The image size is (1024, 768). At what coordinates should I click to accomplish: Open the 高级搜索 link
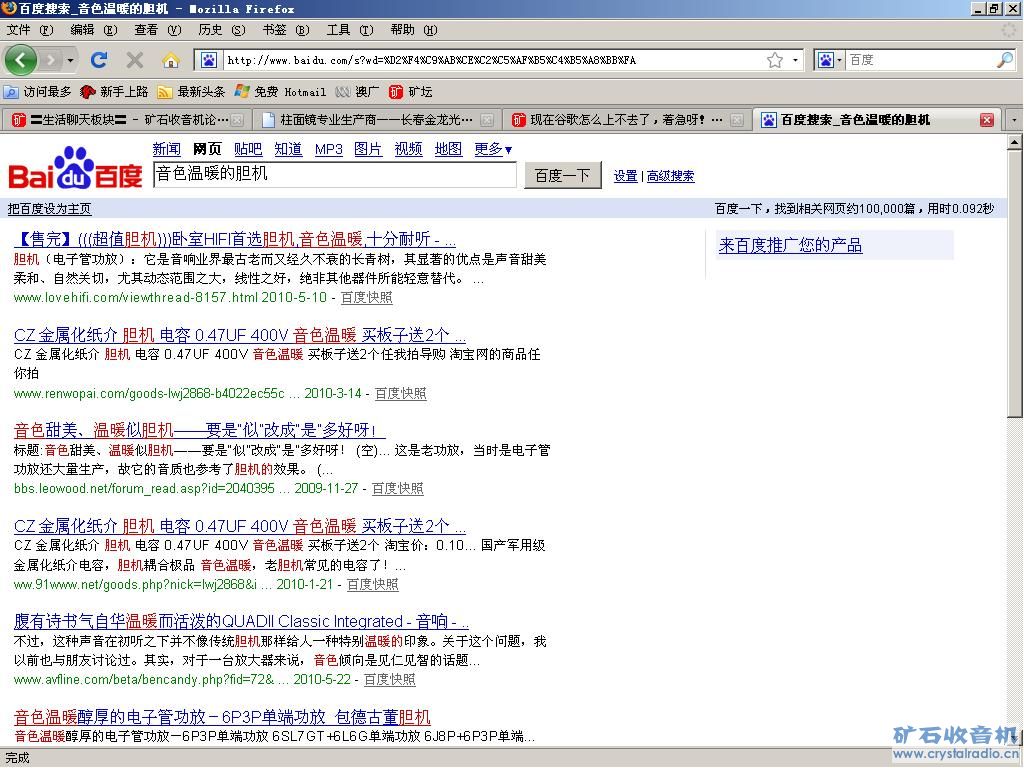click(x=670, y=176)
